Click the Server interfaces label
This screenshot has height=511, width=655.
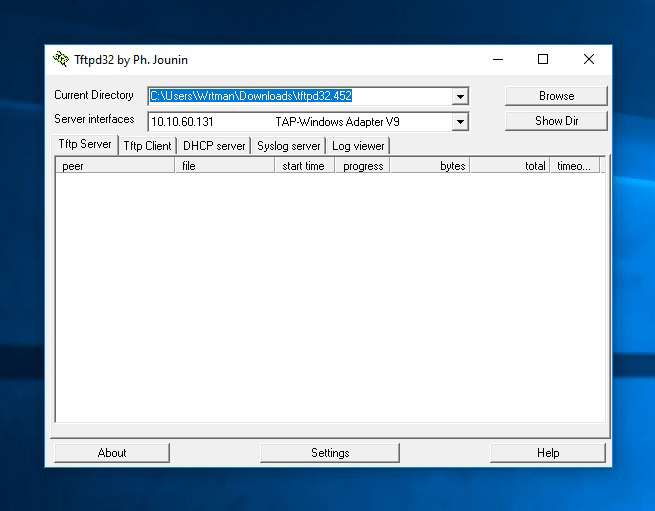(94, 119)
